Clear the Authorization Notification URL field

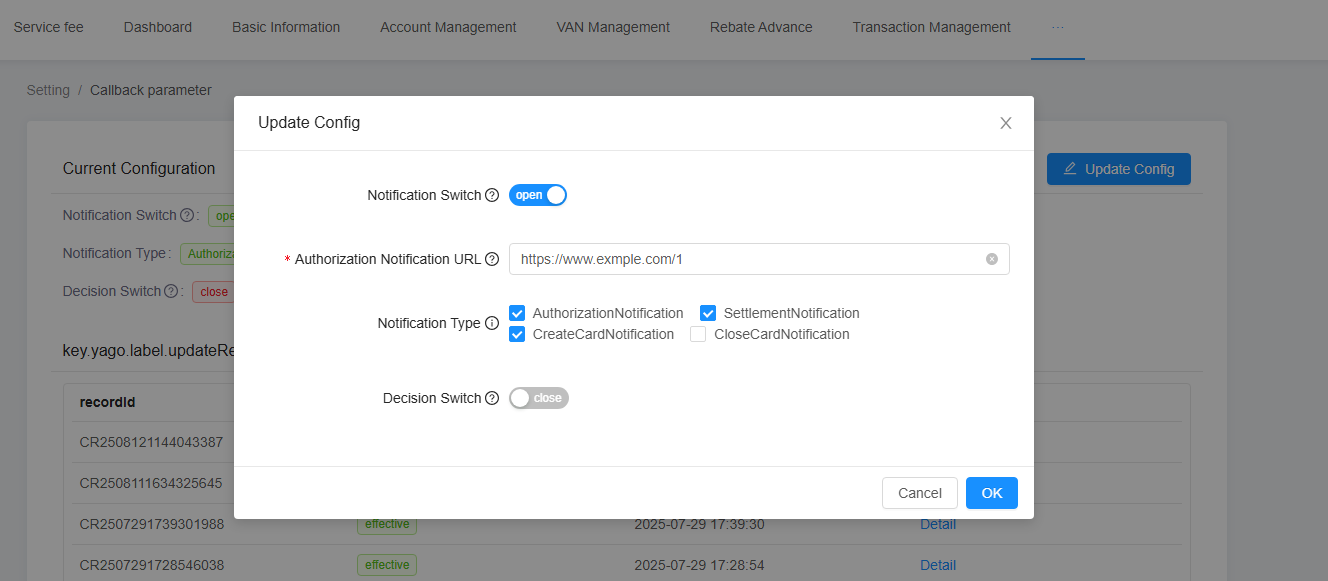992,259
